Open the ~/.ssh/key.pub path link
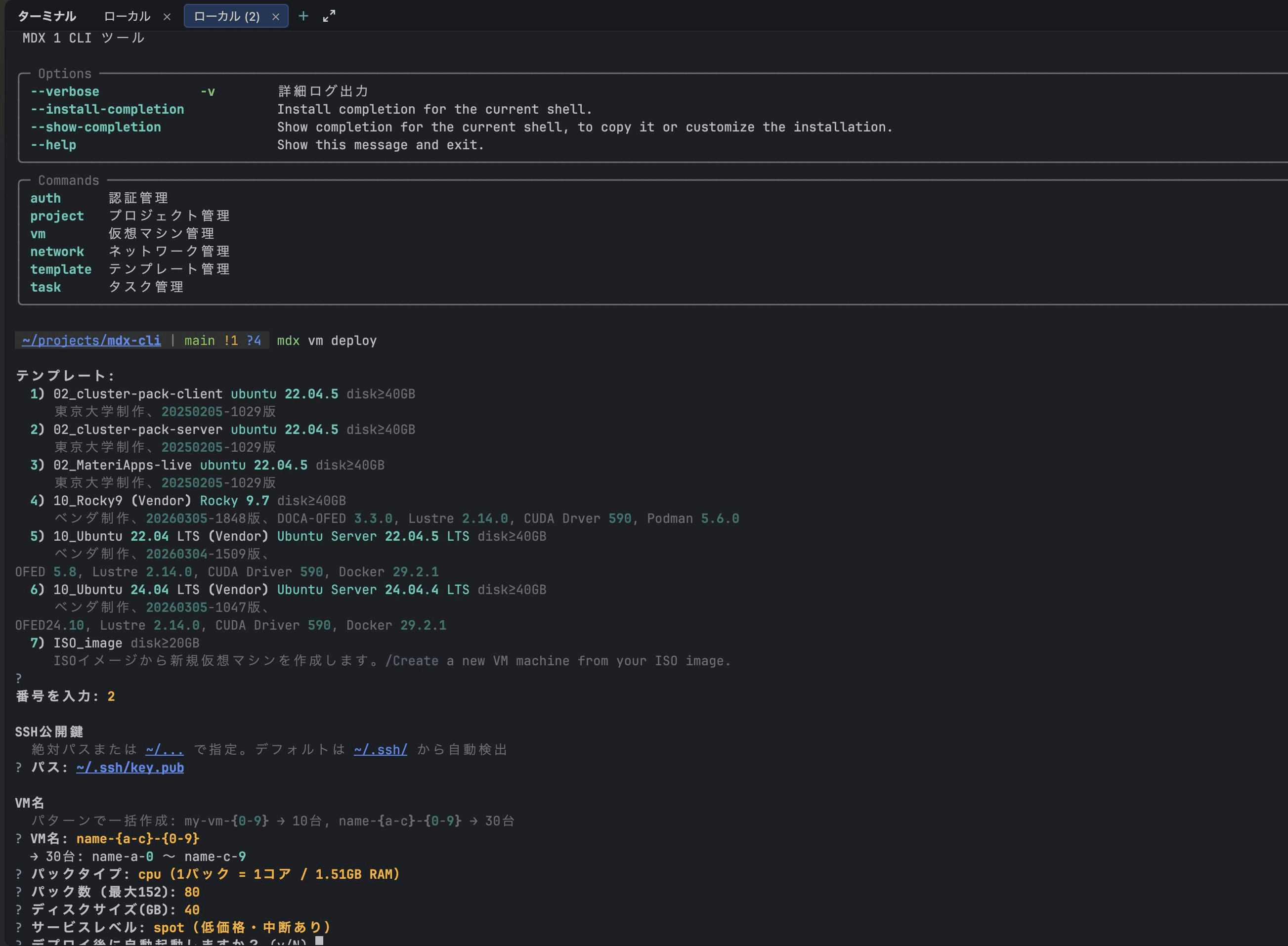The width and height of the screenshot is (1288, 946). [130, 768]
